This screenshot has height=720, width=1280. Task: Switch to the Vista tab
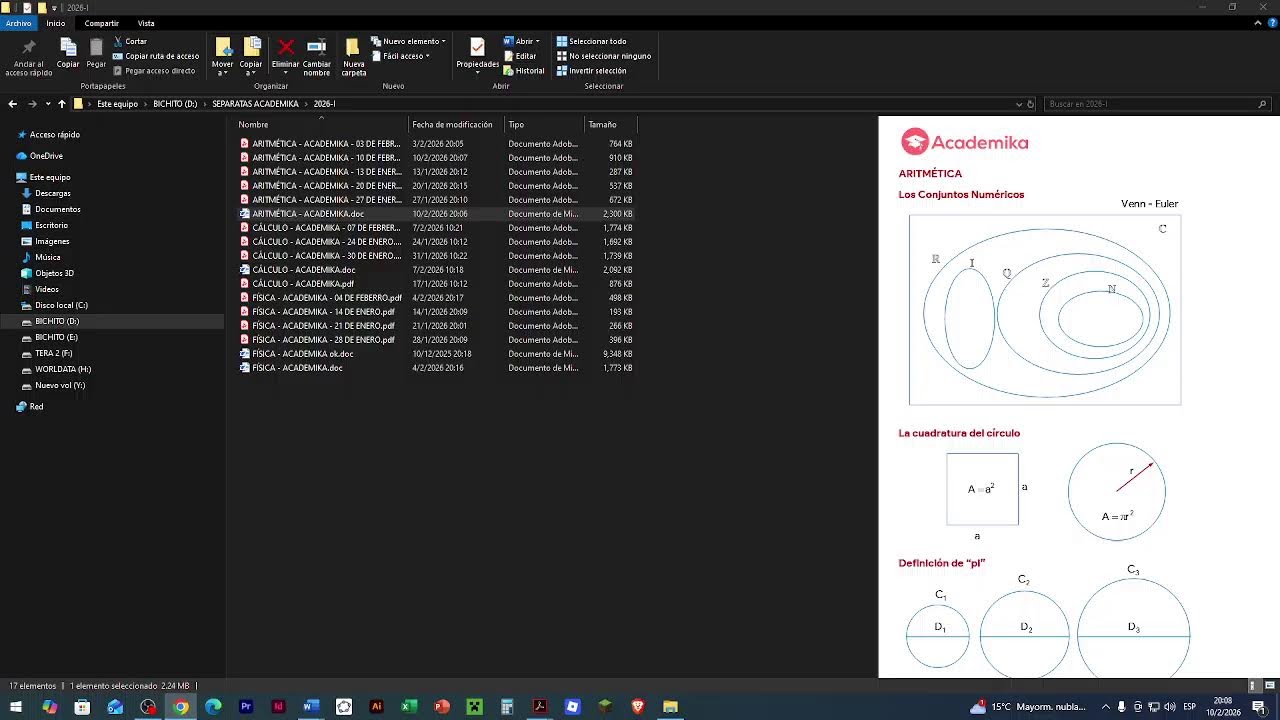(x=146, y=23)
